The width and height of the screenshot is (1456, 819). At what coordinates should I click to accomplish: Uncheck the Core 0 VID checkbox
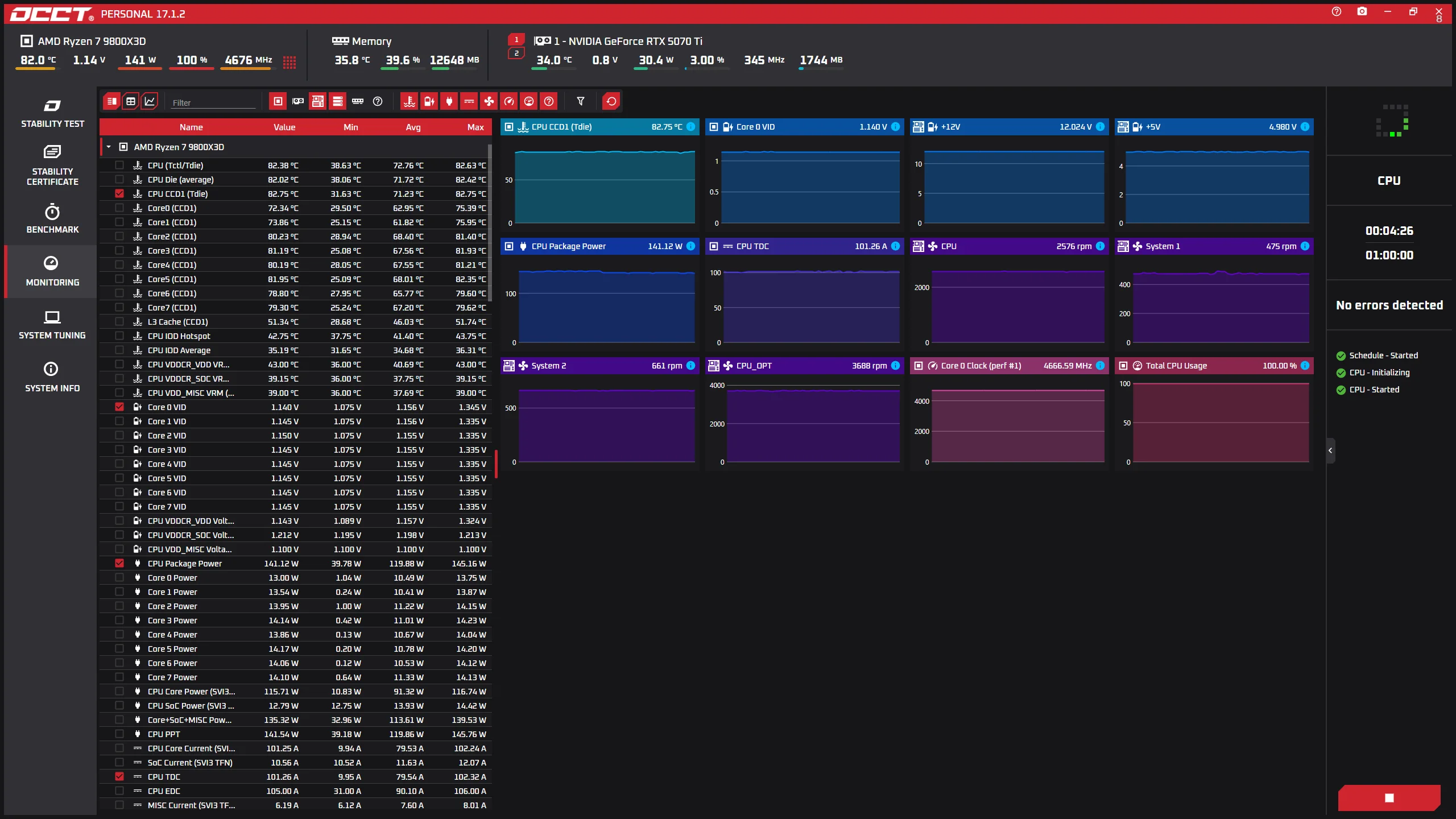(119, 407)
